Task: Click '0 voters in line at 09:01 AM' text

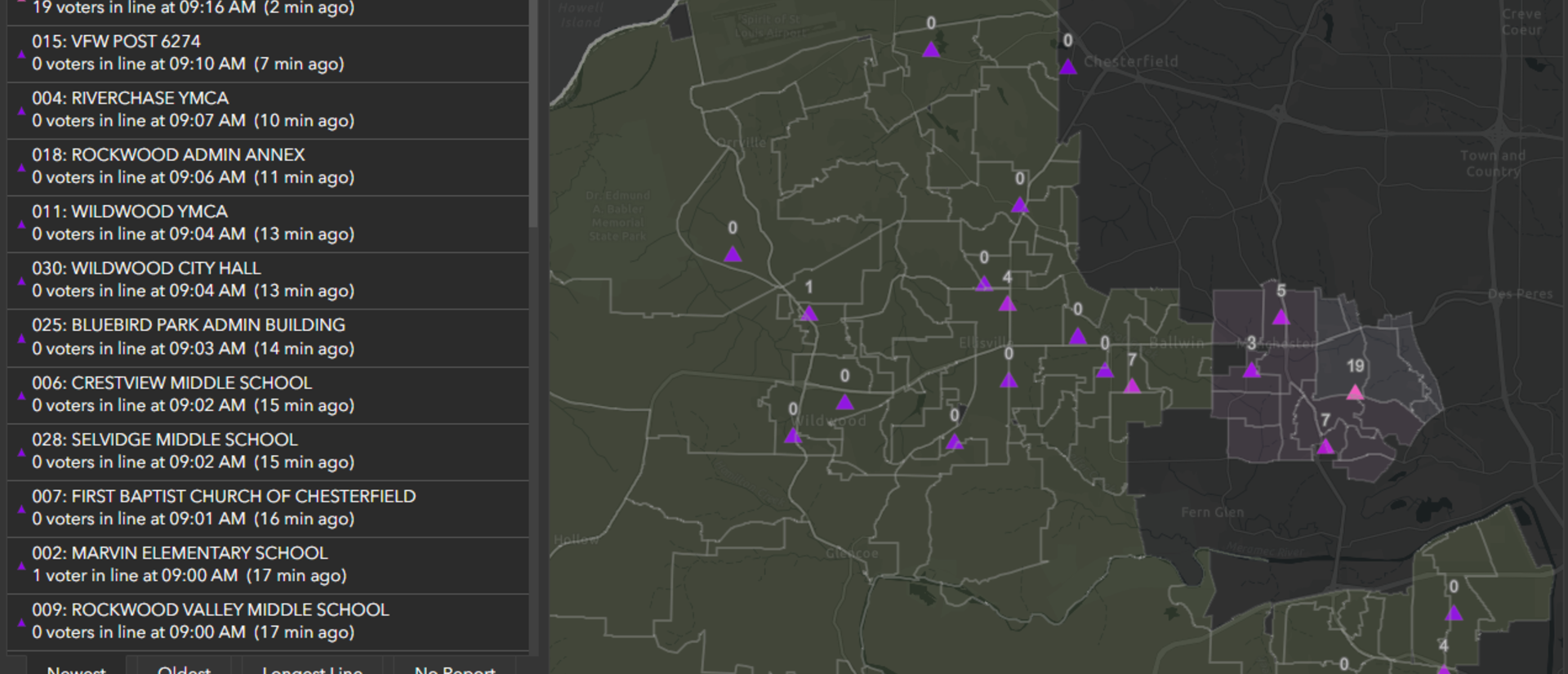Action: 139,519
